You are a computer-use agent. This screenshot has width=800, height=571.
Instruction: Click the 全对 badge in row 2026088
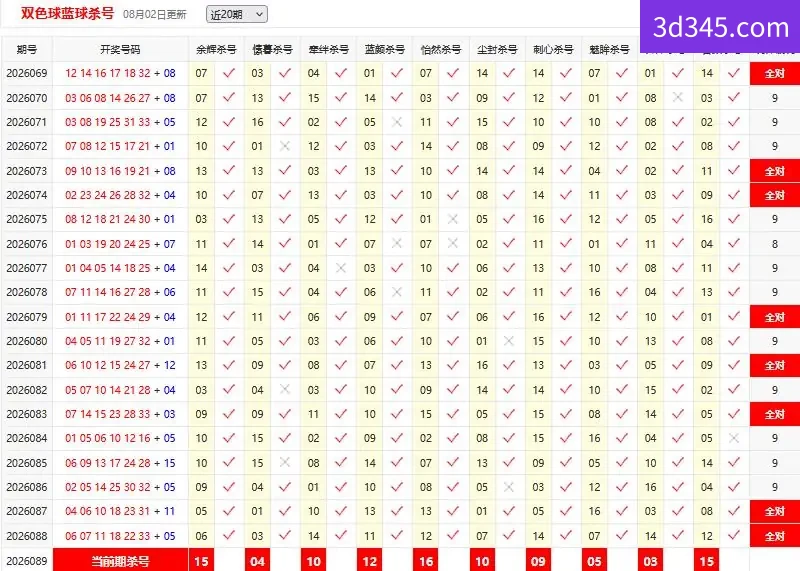pos(774,536)
